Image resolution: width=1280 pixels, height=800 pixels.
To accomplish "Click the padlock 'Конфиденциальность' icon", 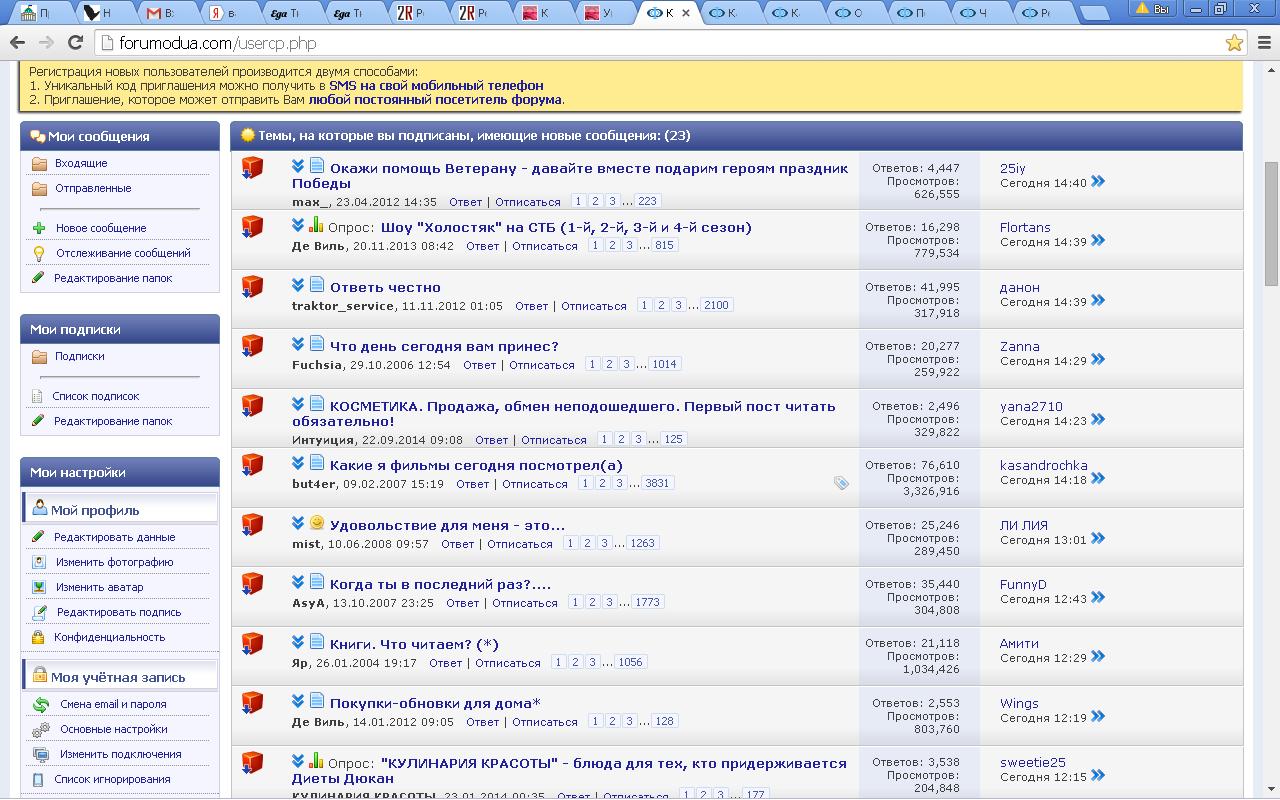I will (39, 637).
